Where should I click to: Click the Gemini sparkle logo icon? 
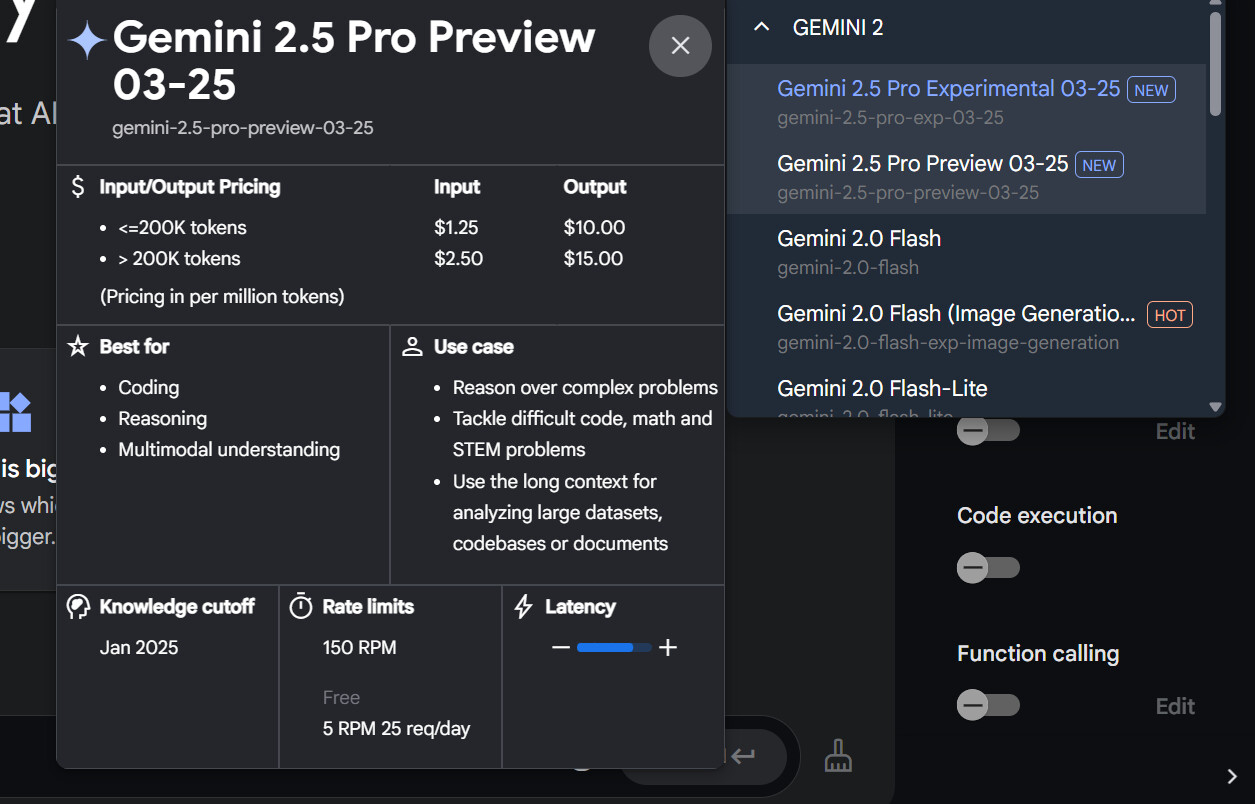[87, 40]
